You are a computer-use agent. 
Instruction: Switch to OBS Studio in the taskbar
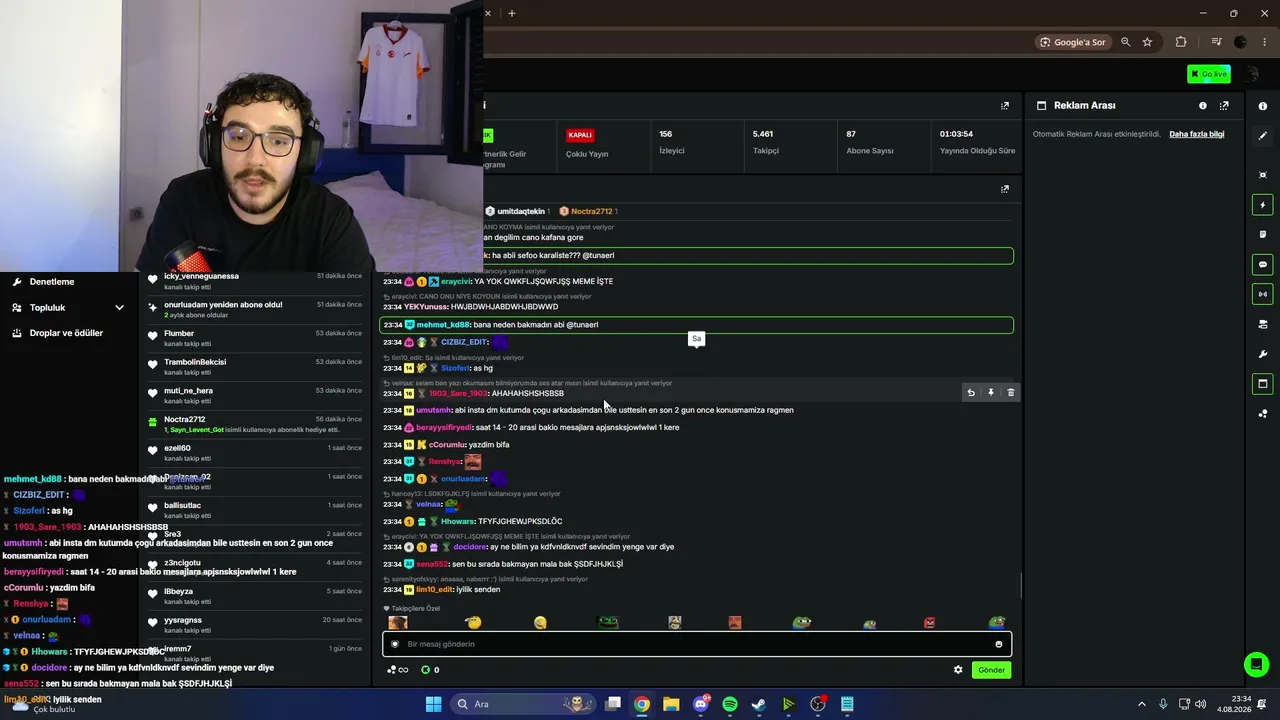(x=818, y=704)
